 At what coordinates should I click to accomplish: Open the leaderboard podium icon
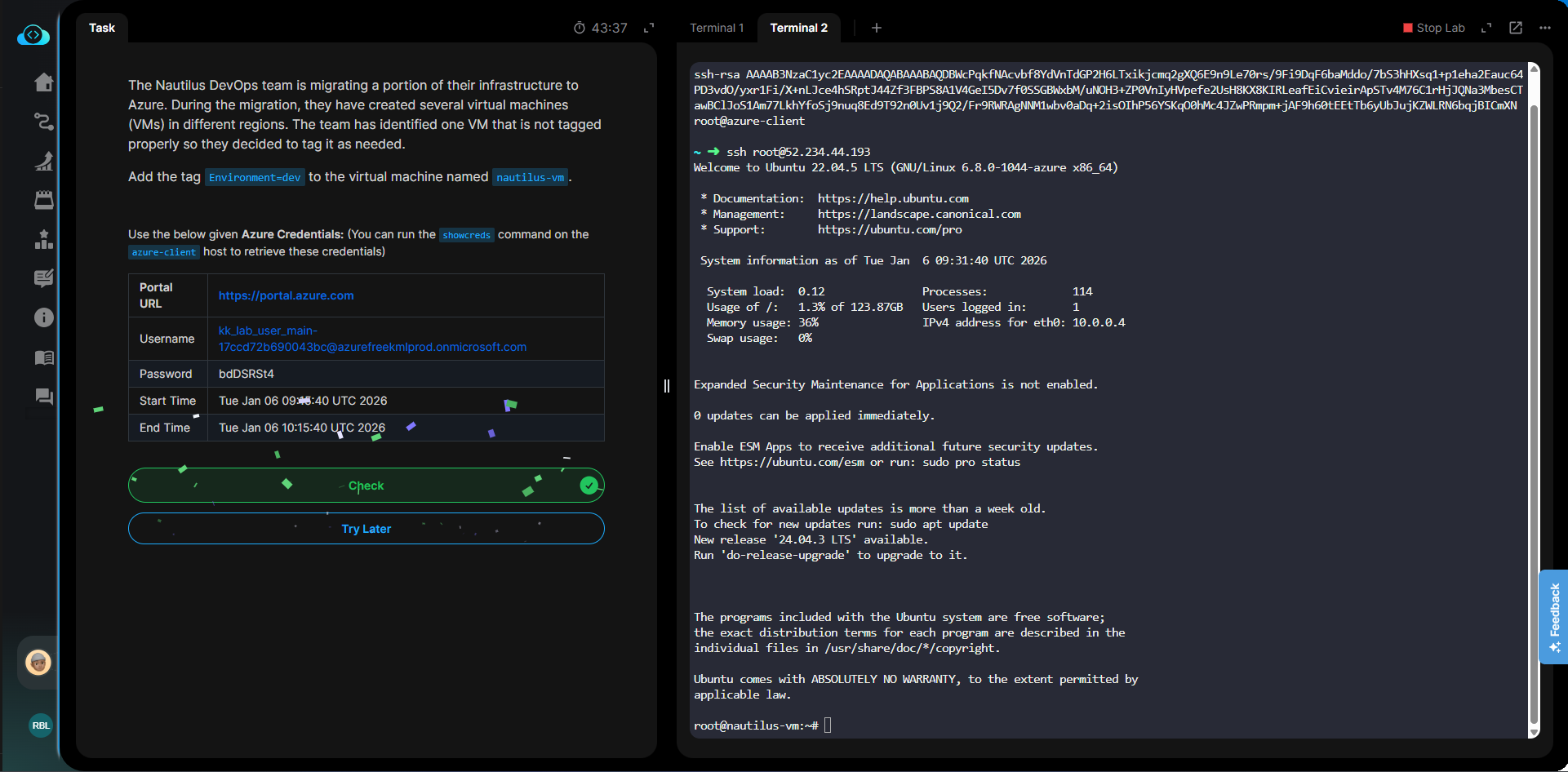tap(44, 239)
